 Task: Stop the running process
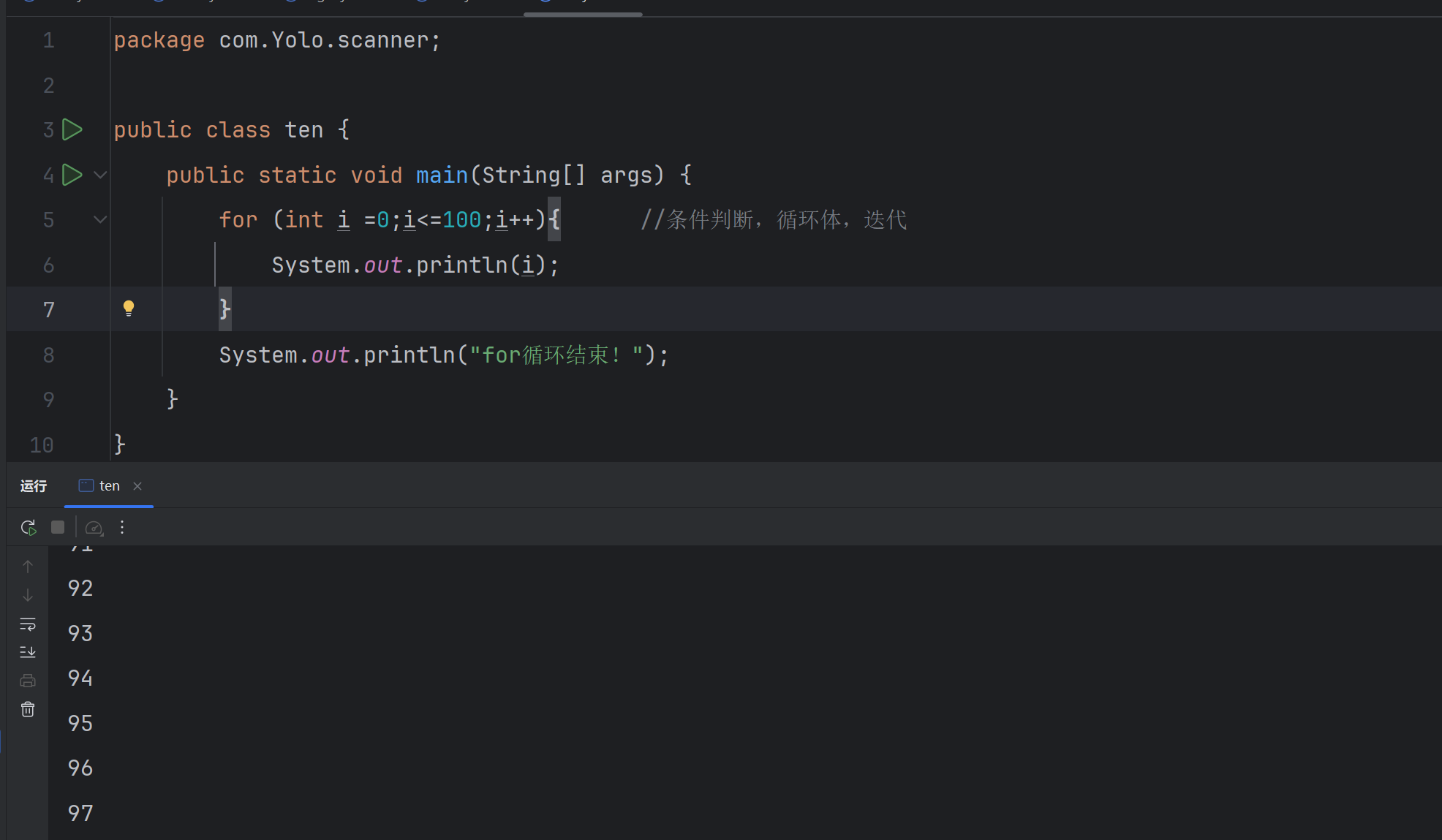[x=58, y=527]
